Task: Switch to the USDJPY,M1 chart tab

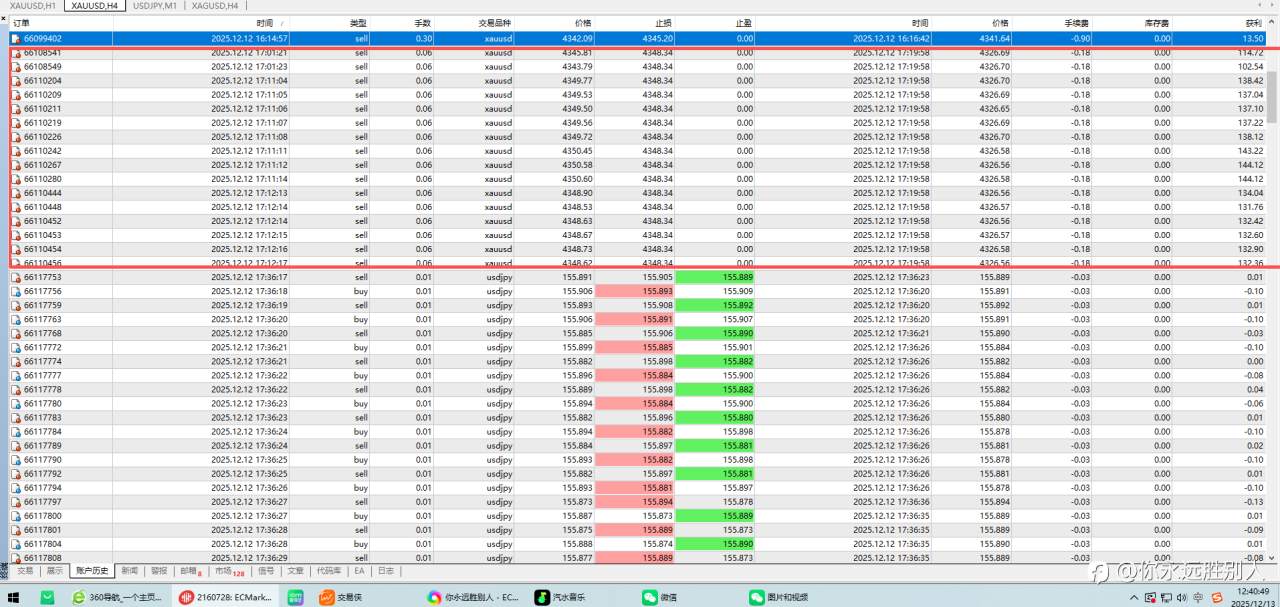Action: [x=155, y=5]
